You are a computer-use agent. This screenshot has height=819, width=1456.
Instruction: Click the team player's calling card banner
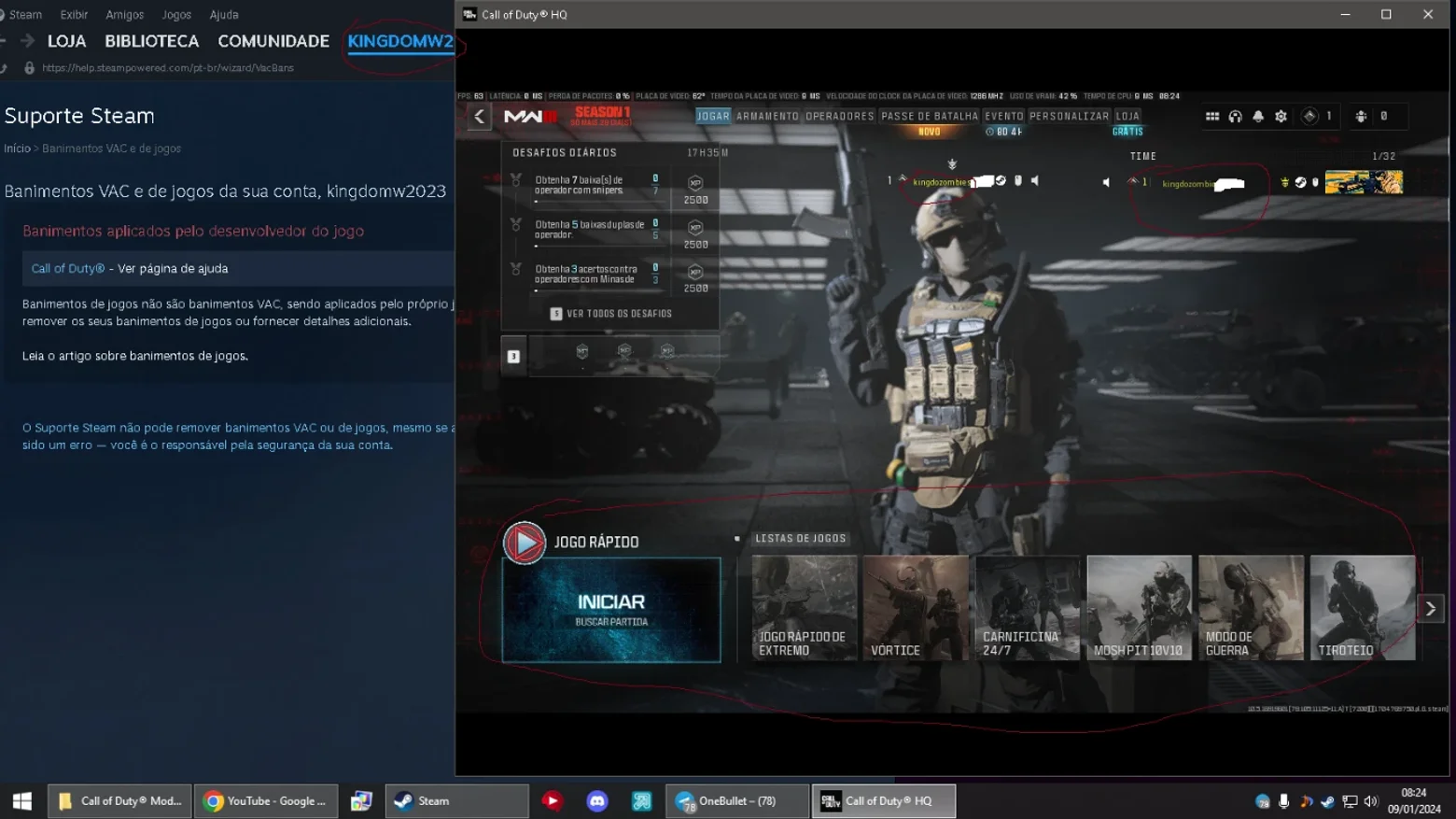pos(1364,182)
